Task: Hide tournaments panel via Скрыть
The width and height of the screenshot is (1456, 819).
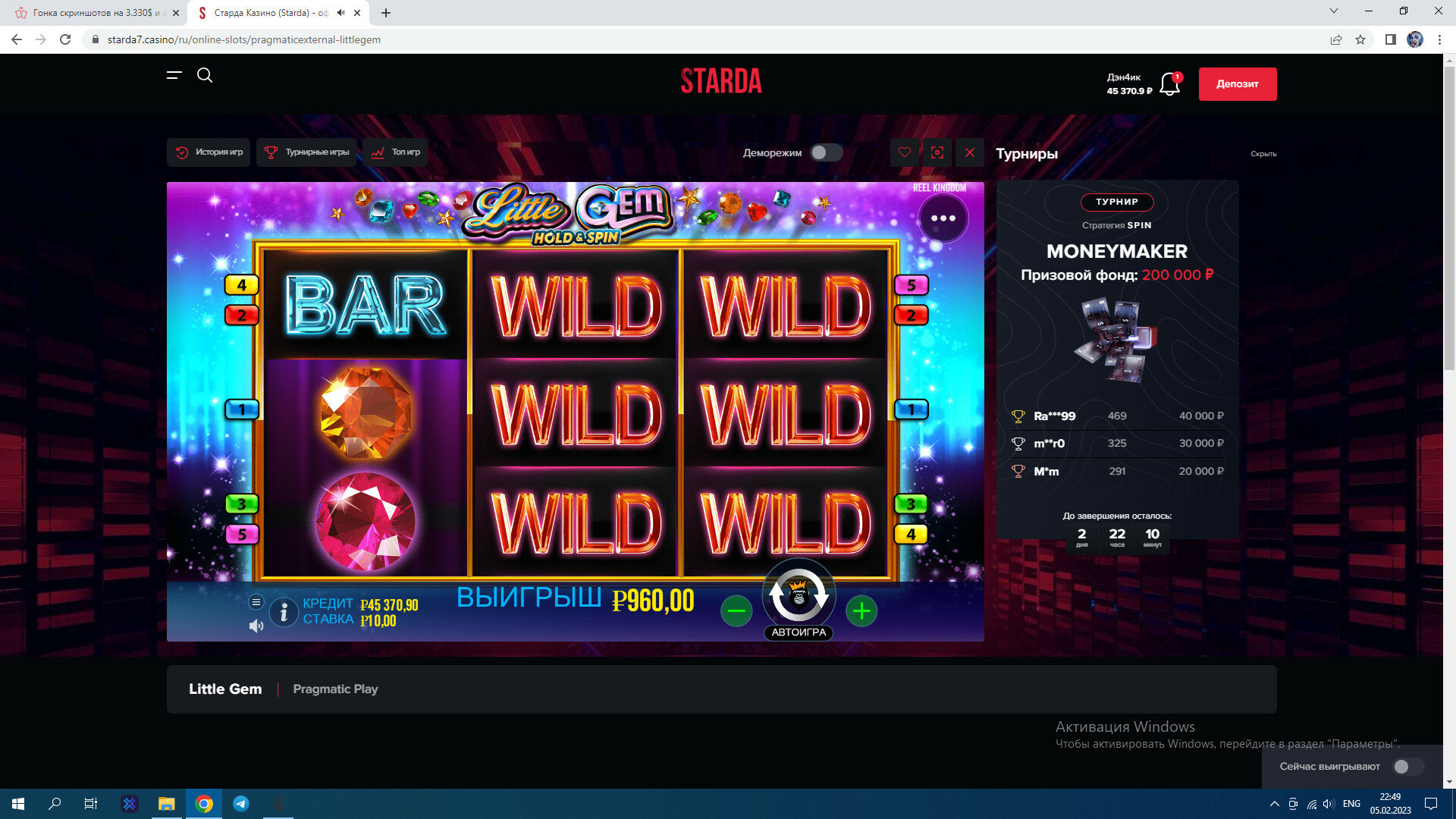Action: tap(1263, 154)
